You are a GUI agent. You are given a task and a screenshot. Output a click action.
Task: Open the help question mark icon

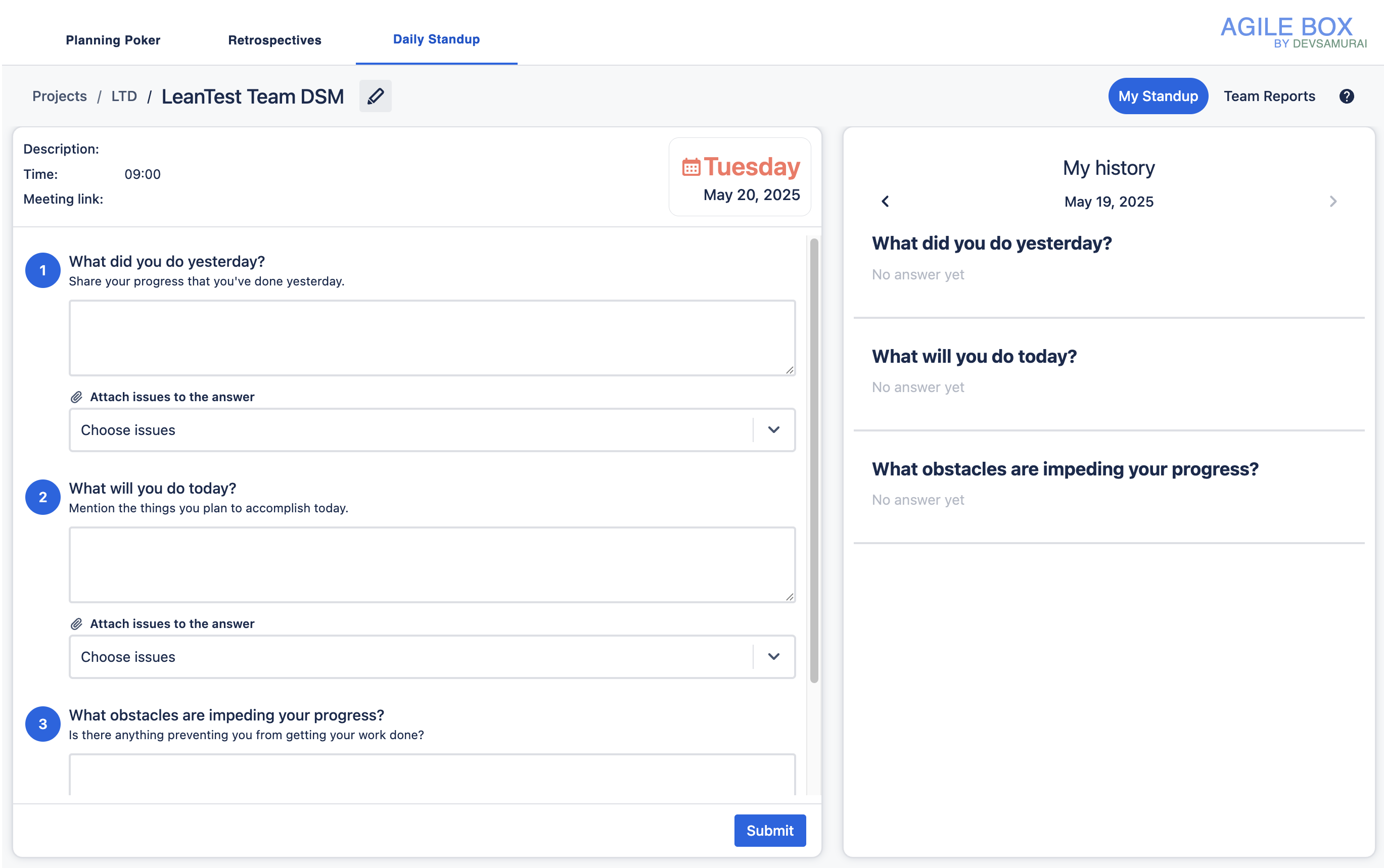pos(1346,96)
